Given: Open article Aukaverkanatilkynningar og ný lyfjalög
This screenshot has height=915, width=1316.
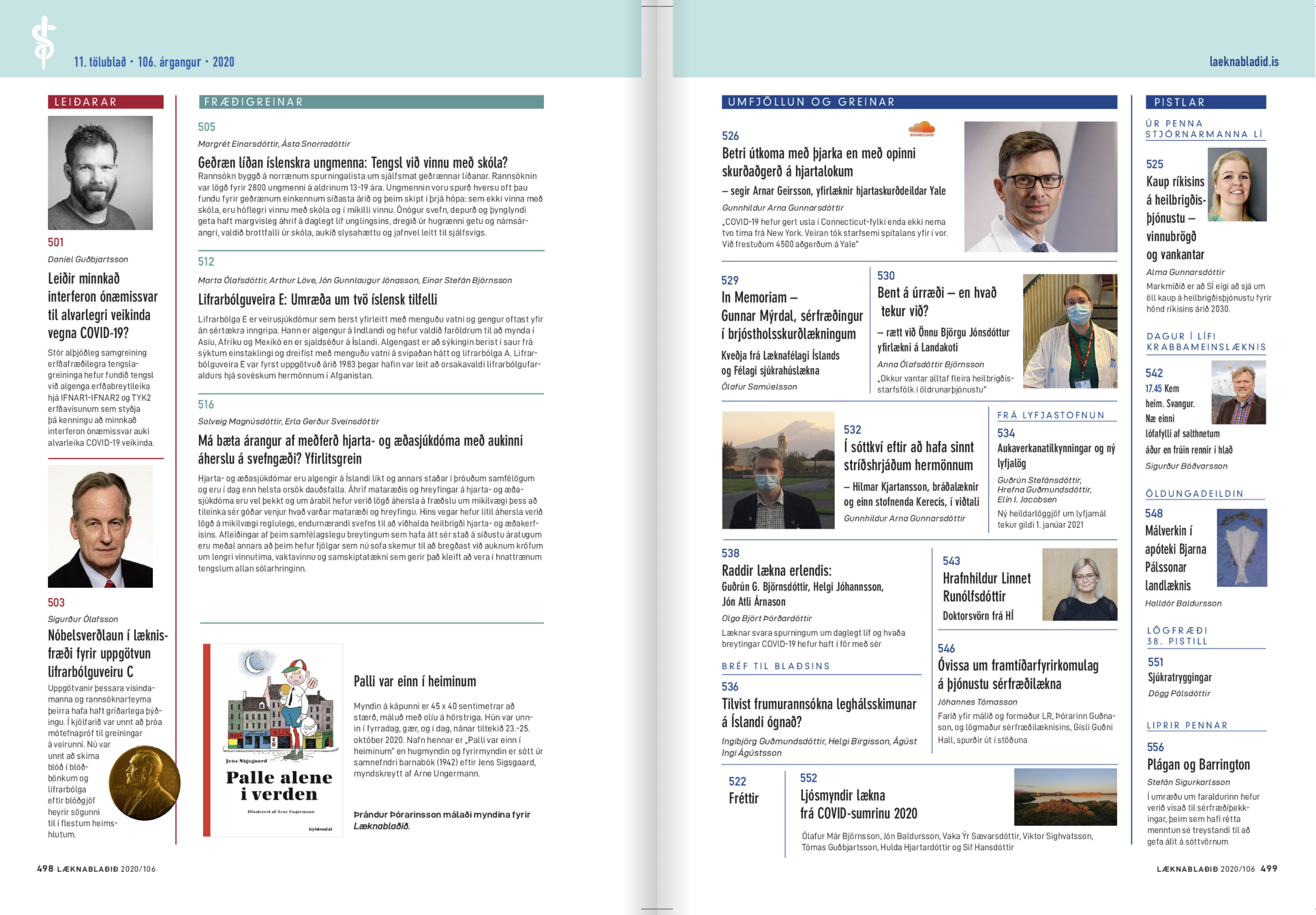Looking at the screenshot, I should [x=1057, y=456].
